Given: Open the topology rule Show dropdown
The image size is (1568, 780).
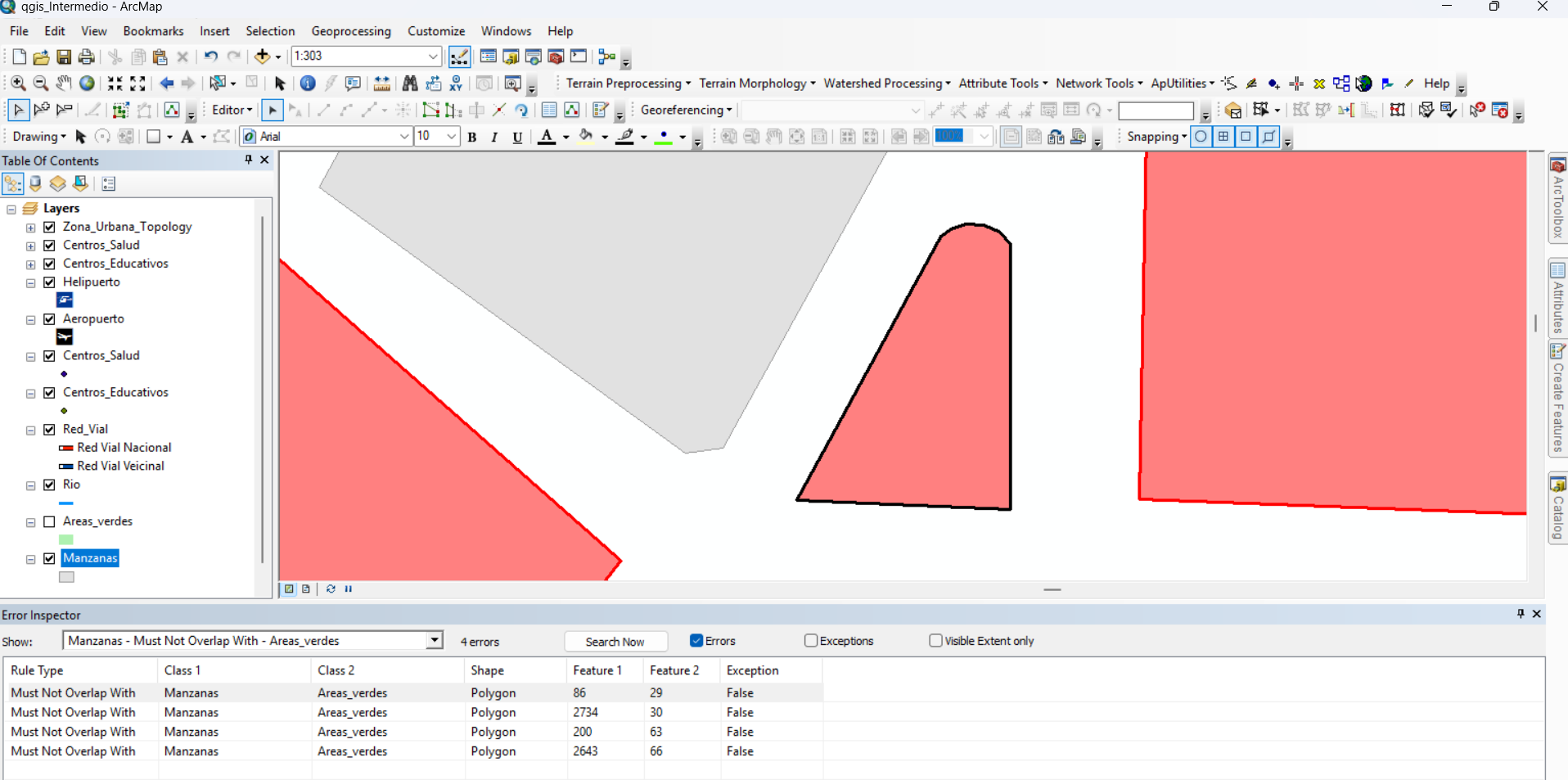Looking at the screenshot, I should 435,641.
